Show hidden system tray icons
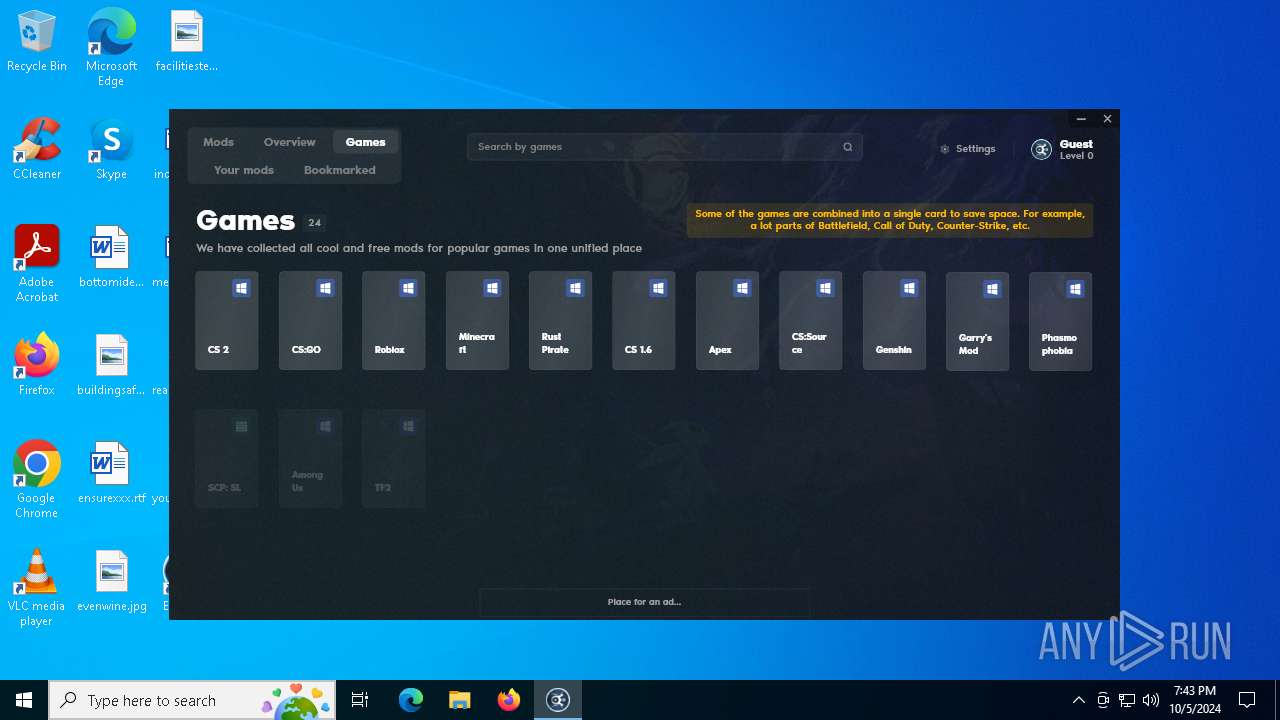The width and height of the screenshot is (1280, 720). (1079, 700)
